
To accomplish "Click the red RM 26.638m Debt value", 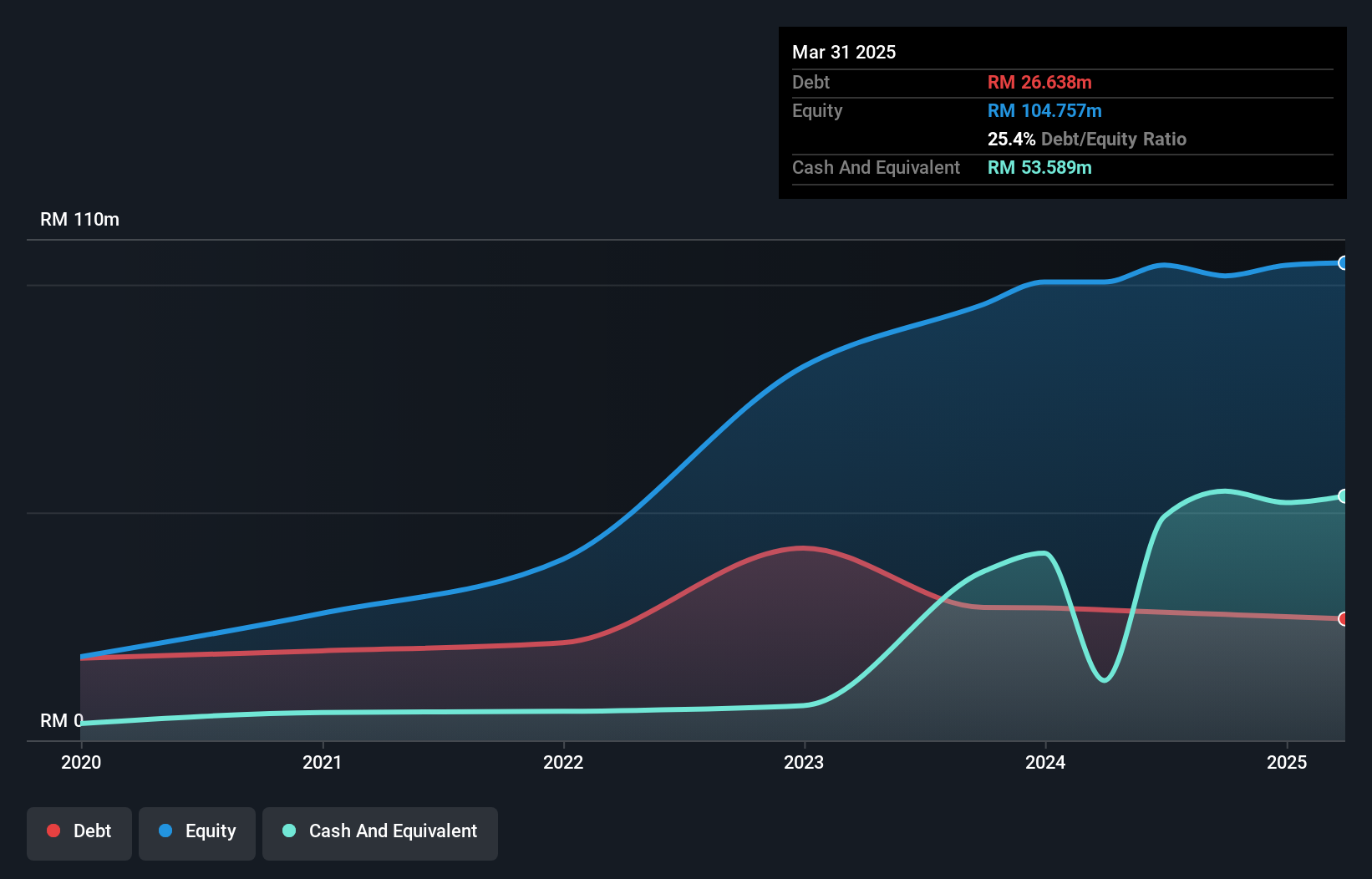I will point(1039,82).
